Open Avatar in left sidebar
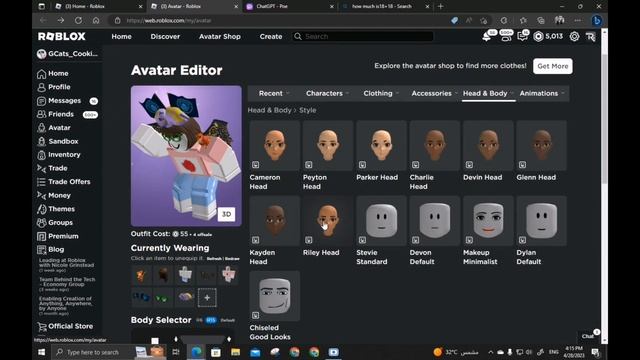640x360 pixels. (x=53, y=128)
